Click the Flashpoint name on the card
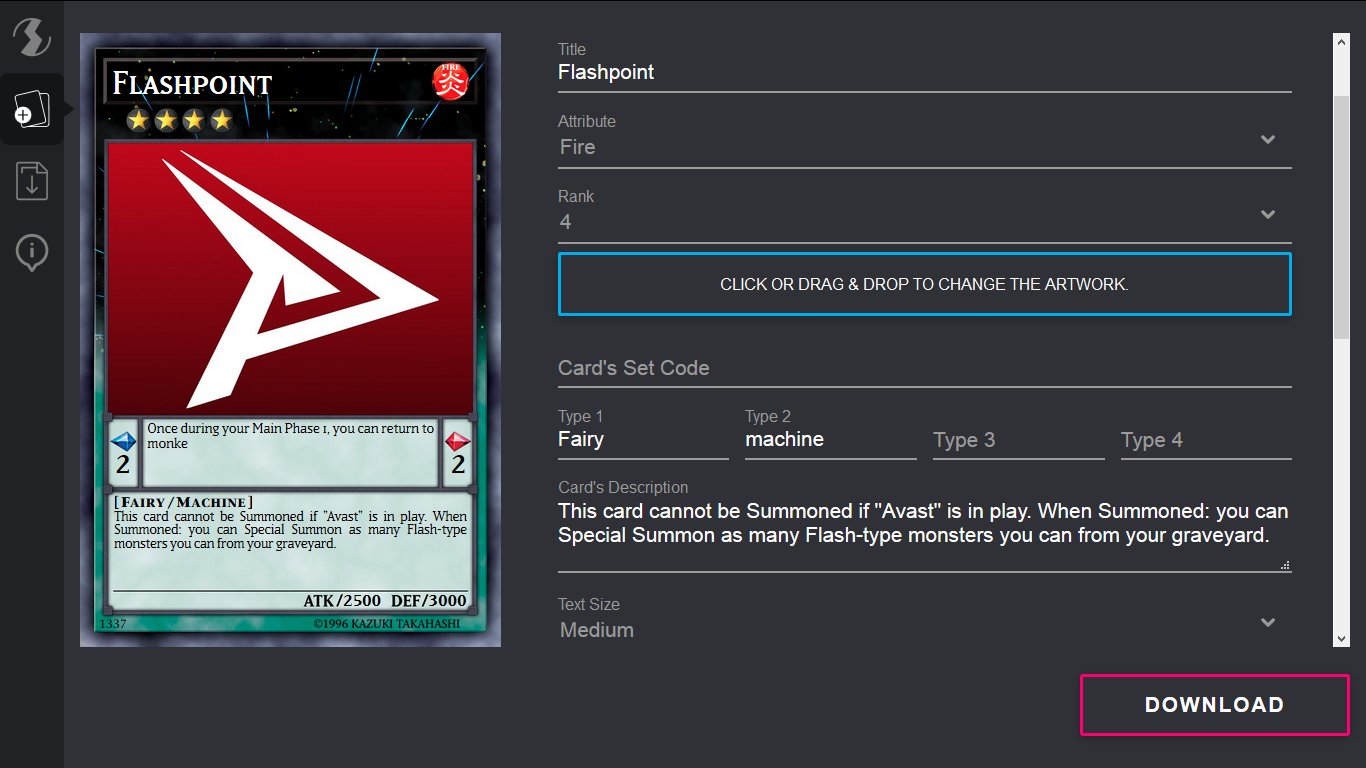 192,84
